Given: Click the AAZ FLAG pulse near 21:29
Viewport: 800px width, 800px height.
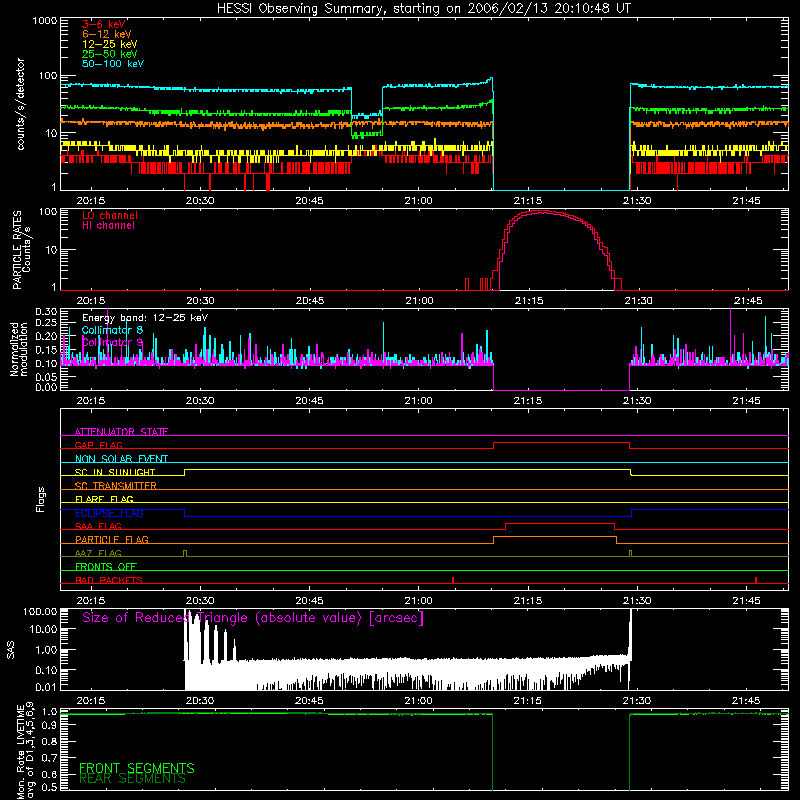Looking at the screenshot, I should (631, 554).
